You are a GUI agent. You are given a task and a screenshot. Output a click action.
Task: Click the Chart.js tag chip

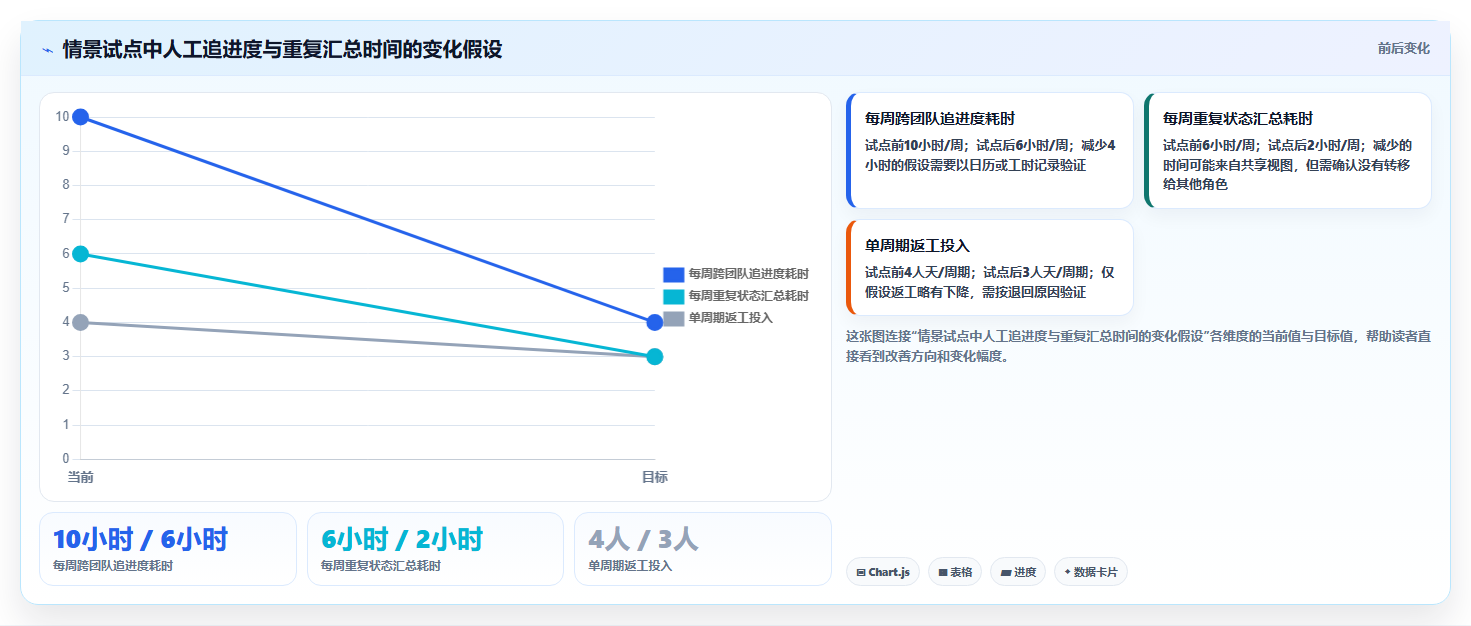click(882, 572)
